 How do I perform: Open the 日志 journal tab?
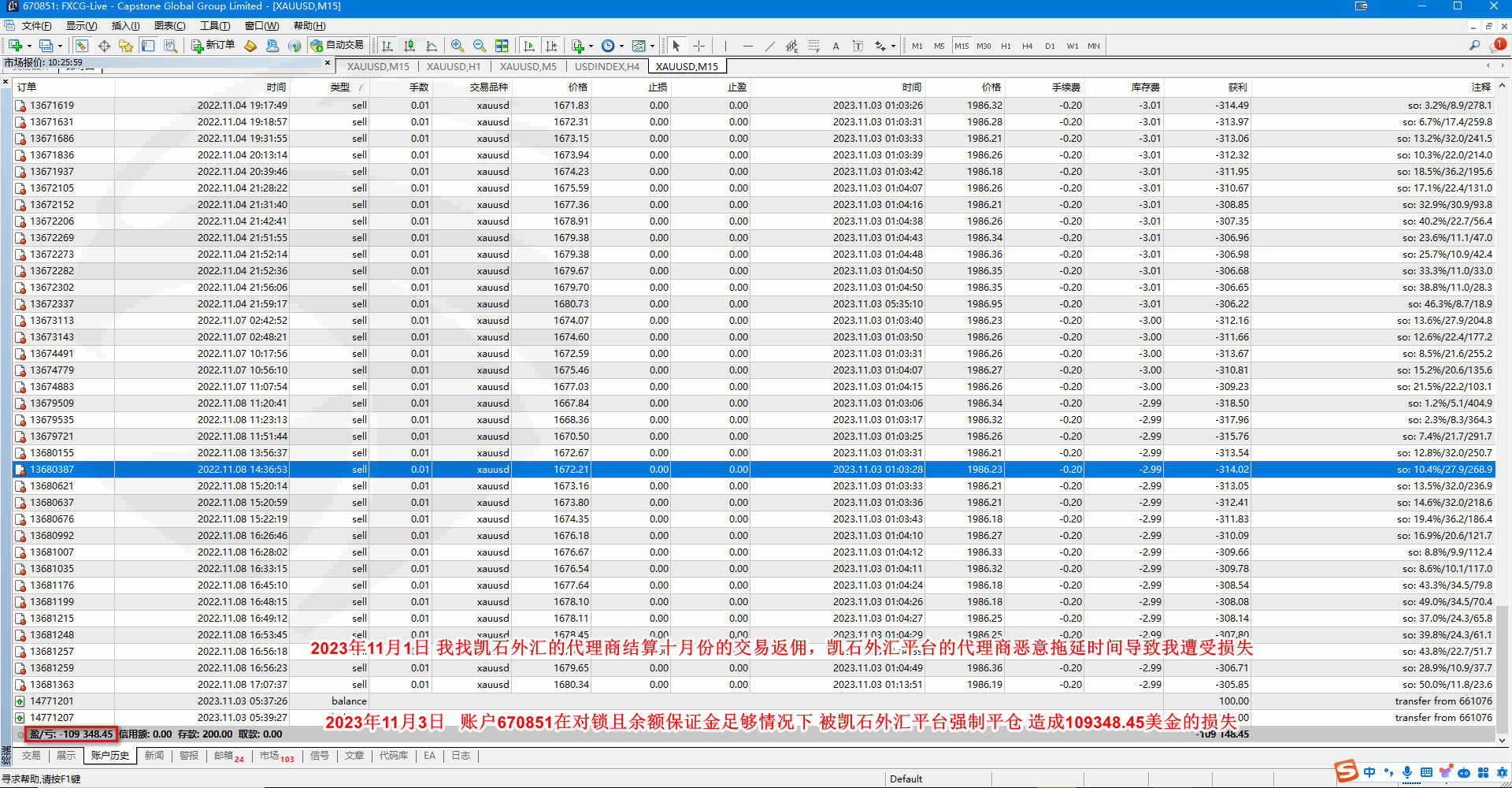coord(461,756)
